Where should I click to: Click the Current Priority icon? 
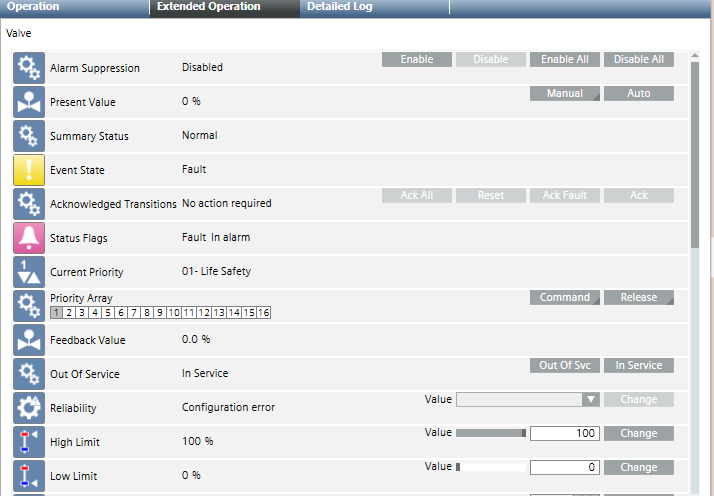coord(29,272)
